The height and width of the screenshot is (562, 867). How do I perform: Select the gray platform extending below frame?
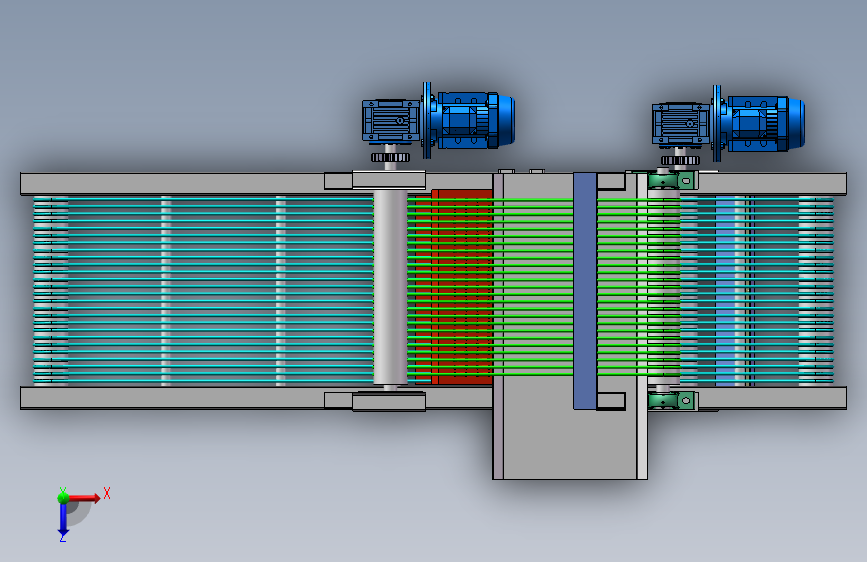coord(570,326)
